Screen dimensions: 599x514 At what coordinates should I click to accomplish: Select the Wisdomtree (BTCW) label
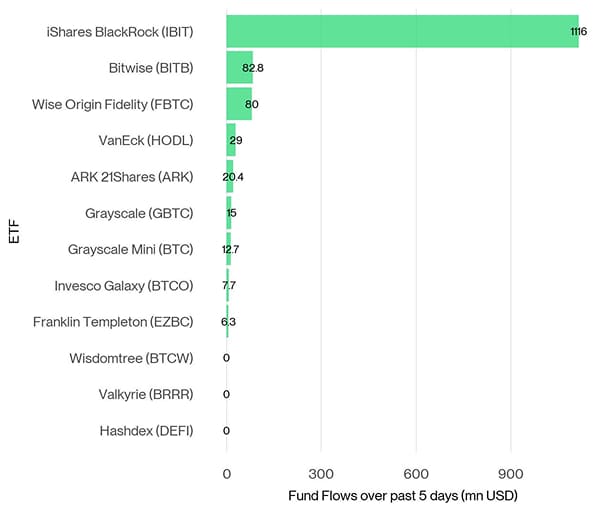coord(131,358)
